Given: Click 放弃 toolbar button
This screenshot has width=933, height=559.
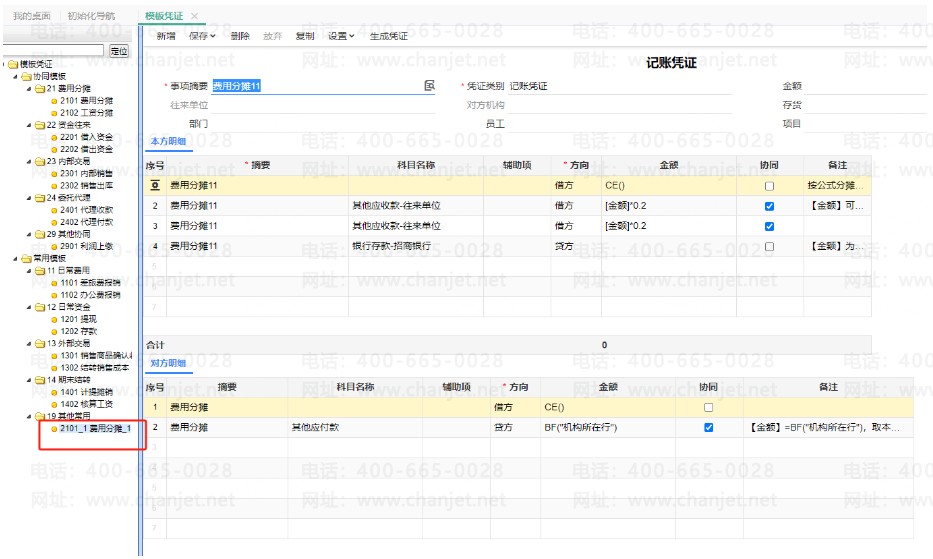Looking at the screenshot, I should click(x=273, y=36).
